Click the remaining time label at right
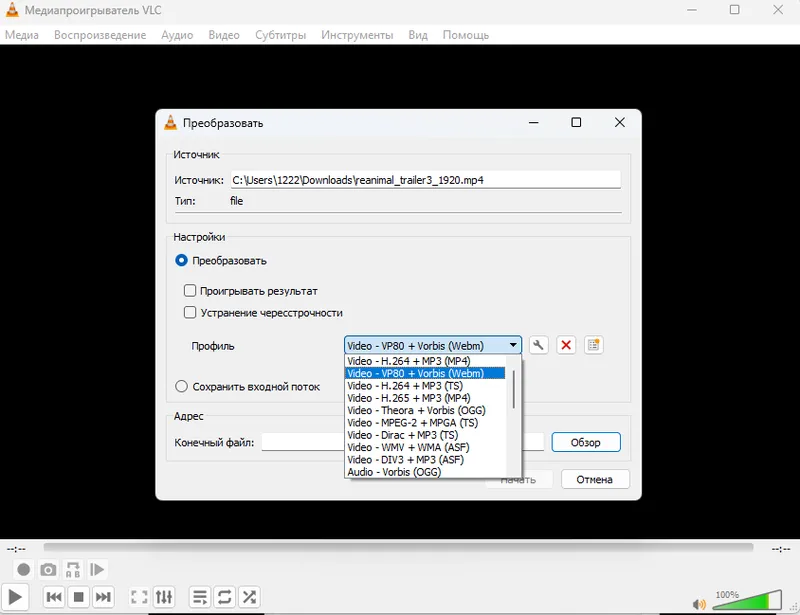Image resolution: width=800 pixels, height=615 pixels. [x=781, y=549]
